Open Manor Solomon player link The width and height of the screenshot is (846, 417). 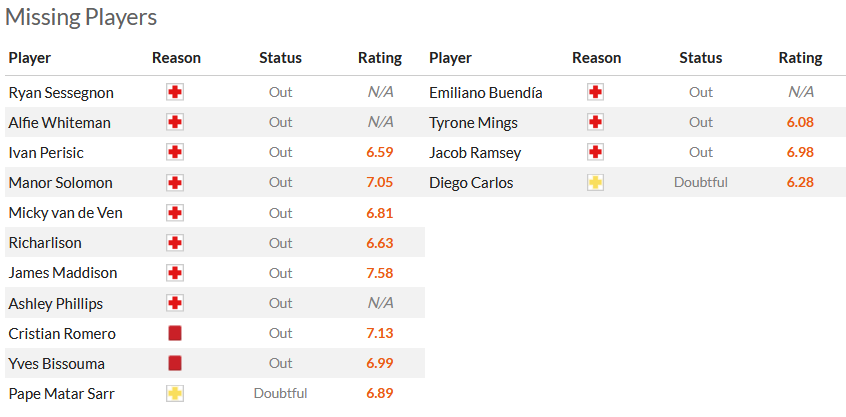click(60, 182)
